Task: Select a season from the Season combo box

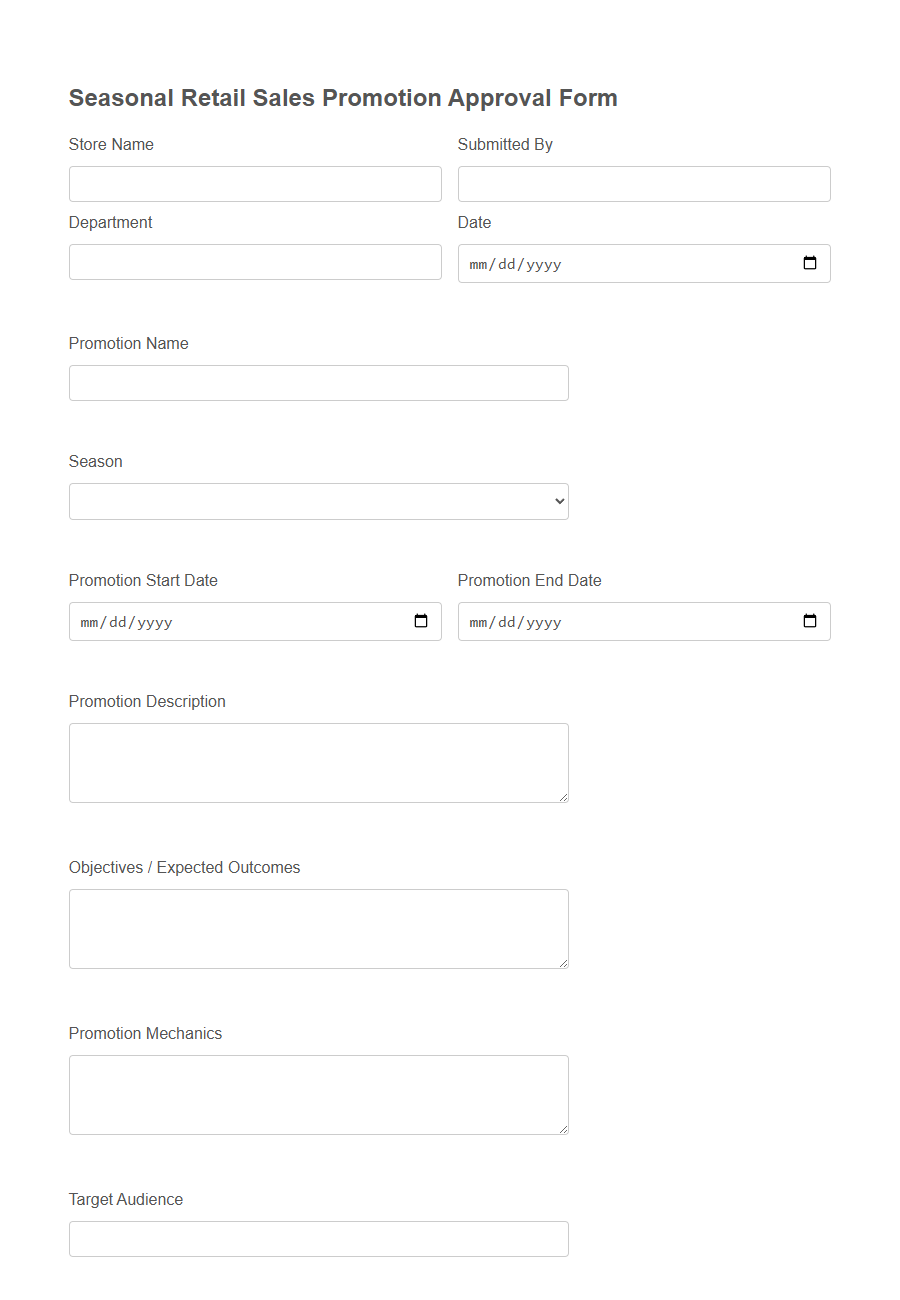Action: point(318,501)
